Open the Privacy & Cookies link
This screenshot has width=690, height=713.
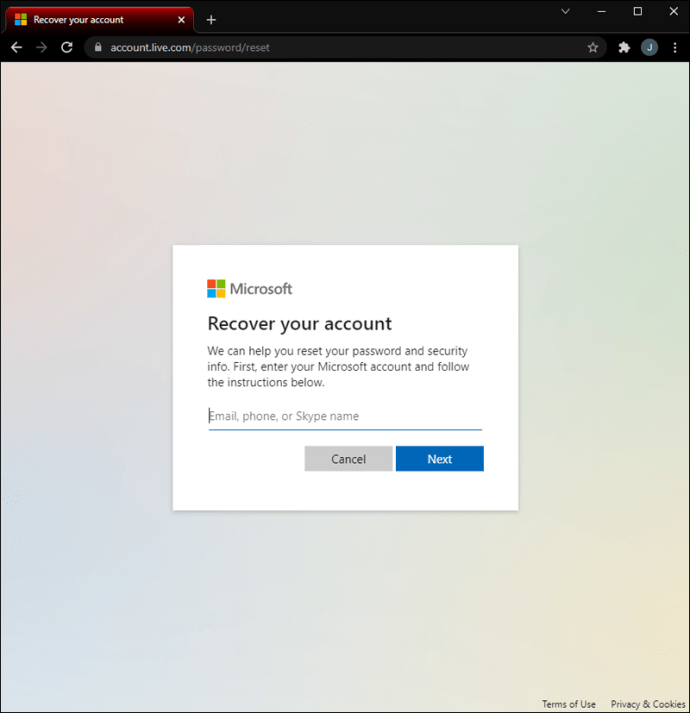[648, 704]
